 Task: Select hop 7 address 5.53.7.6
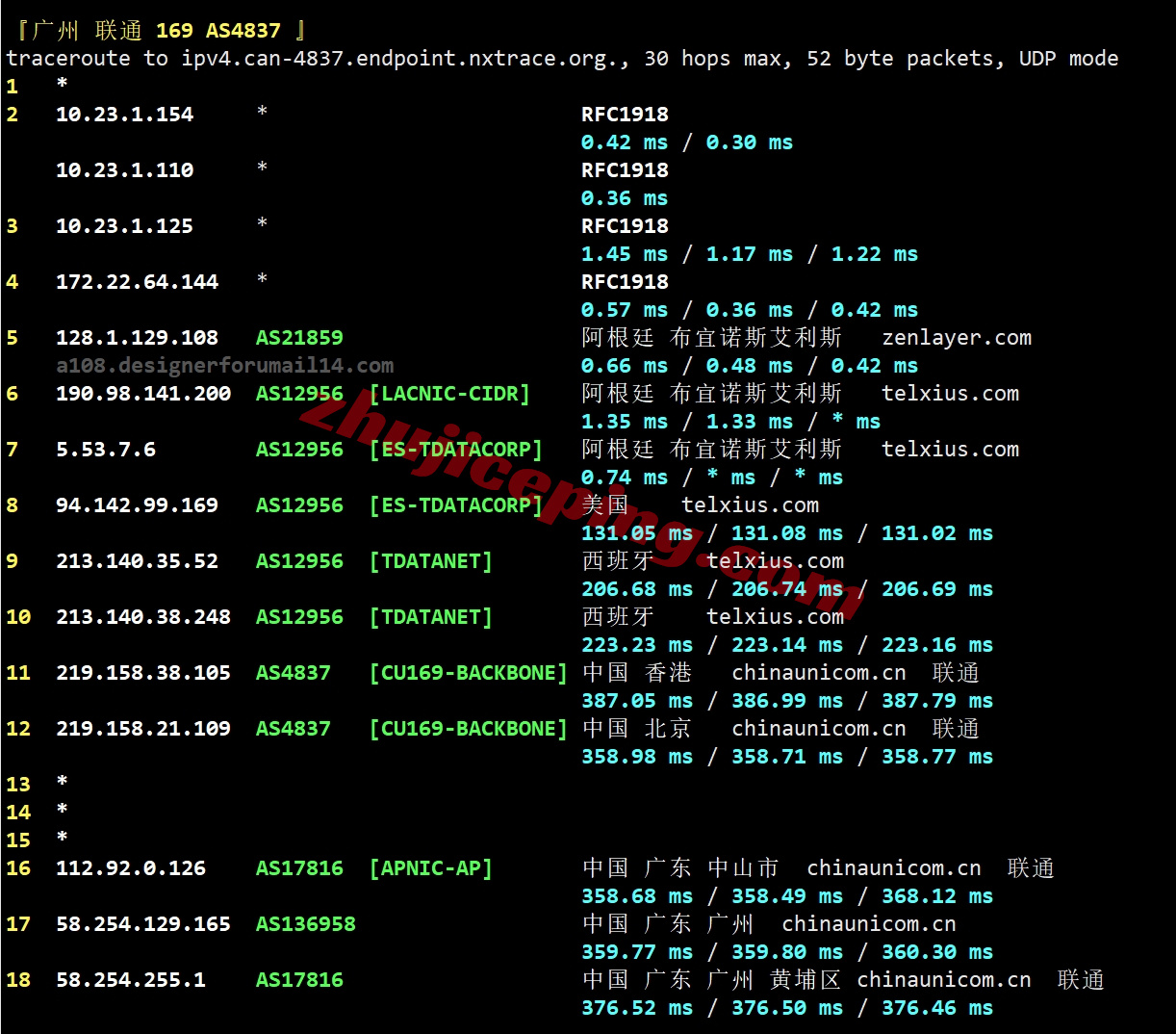pos(106,450)
